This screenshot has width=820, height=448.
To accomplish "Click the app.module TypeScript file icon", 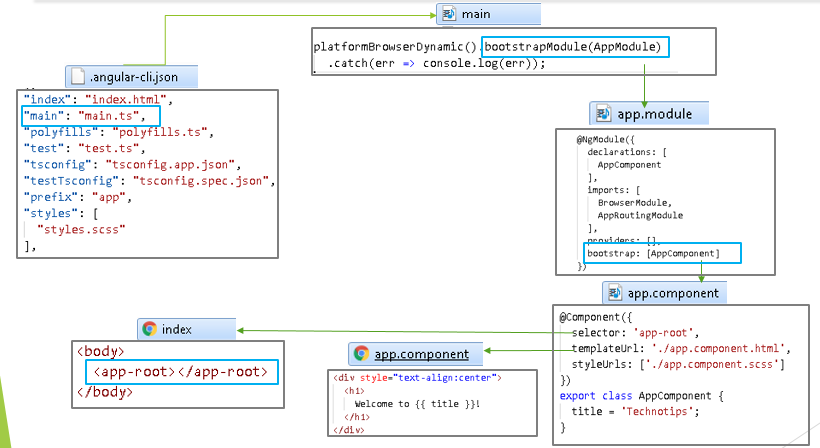I will (603, 113).
